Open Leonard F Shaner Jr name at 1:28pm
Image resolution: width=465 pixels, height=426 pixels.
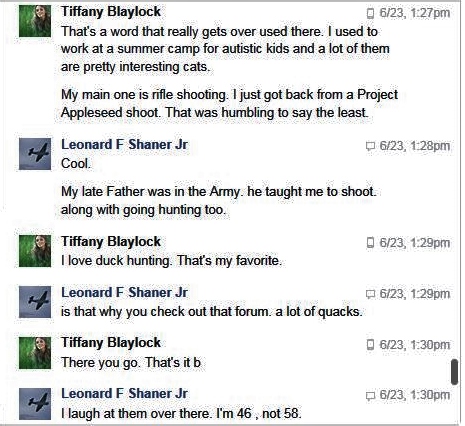[x=124, y=145]
